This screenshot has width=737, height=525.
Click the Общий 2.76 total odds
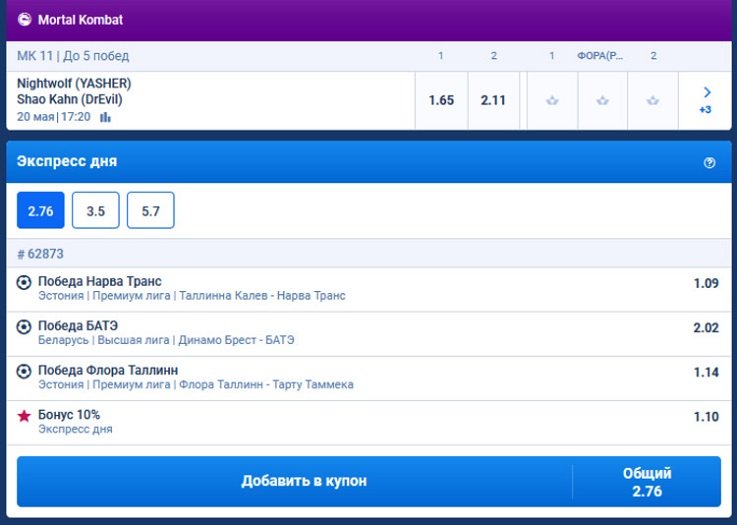click(647, 482)
